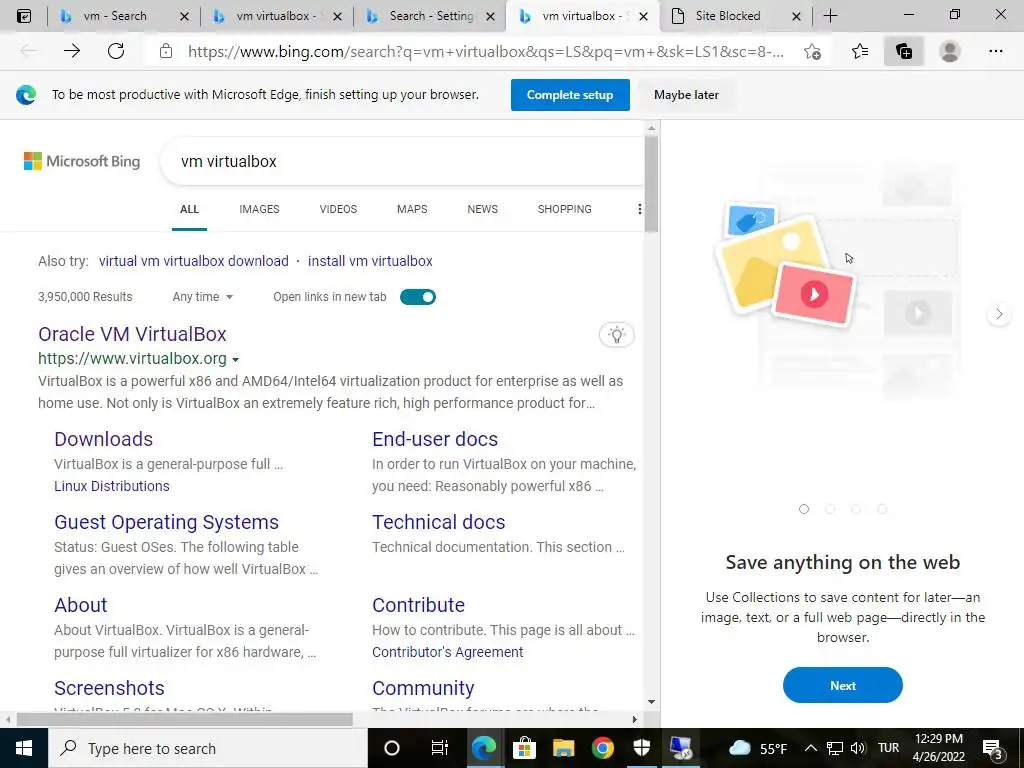Toggle the Collections panel icon
The image size is (1024, 768).
point(904,51)
